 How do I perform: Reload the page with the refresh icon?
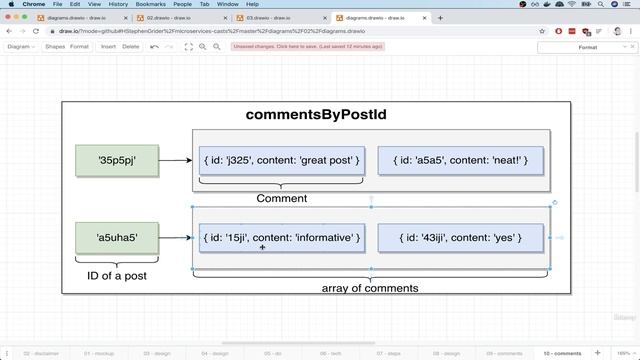36,31
